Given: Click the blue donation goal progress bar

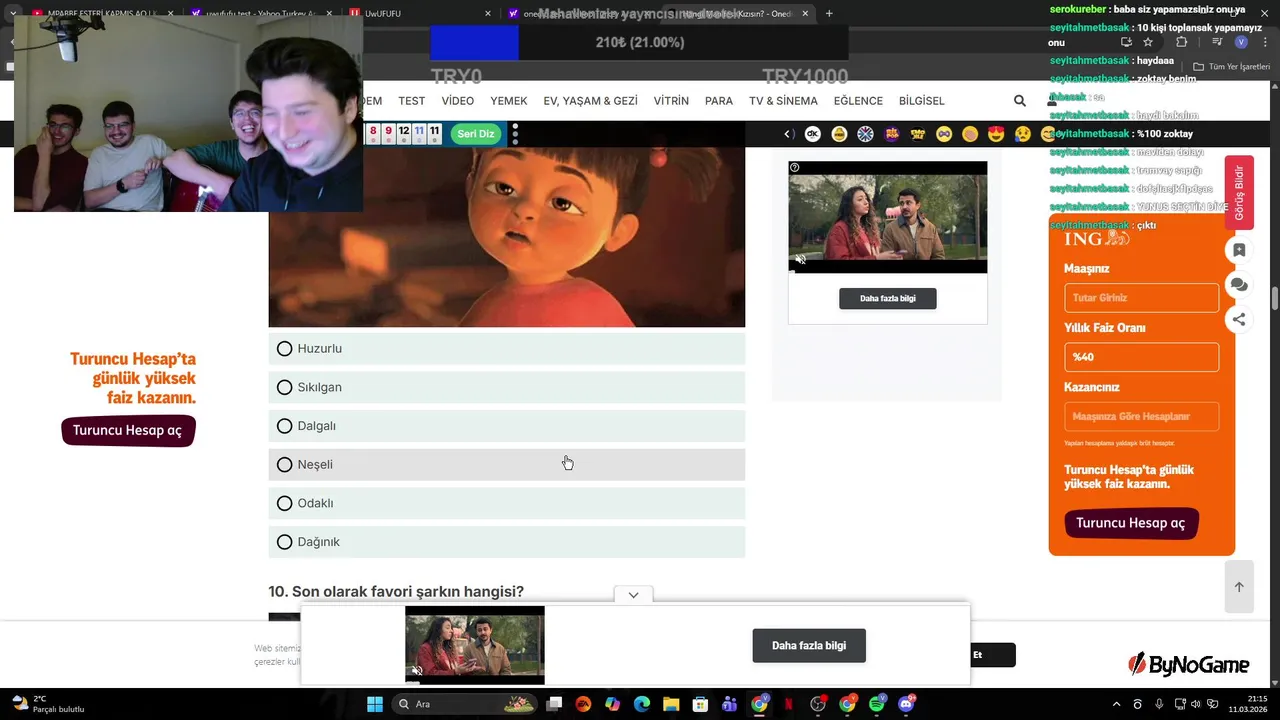Looking at the screenshot, I should point(474,43).
